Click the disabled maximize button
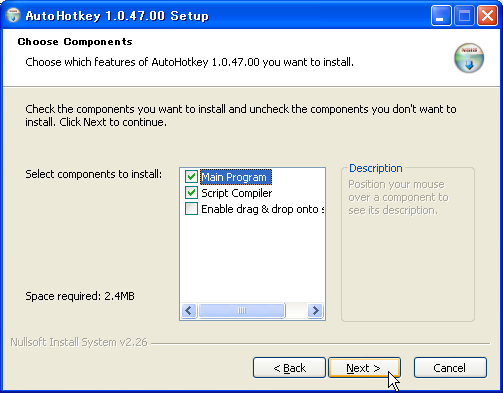The height and width of the screenshot is (393, 503). click(x=464, y=15)
